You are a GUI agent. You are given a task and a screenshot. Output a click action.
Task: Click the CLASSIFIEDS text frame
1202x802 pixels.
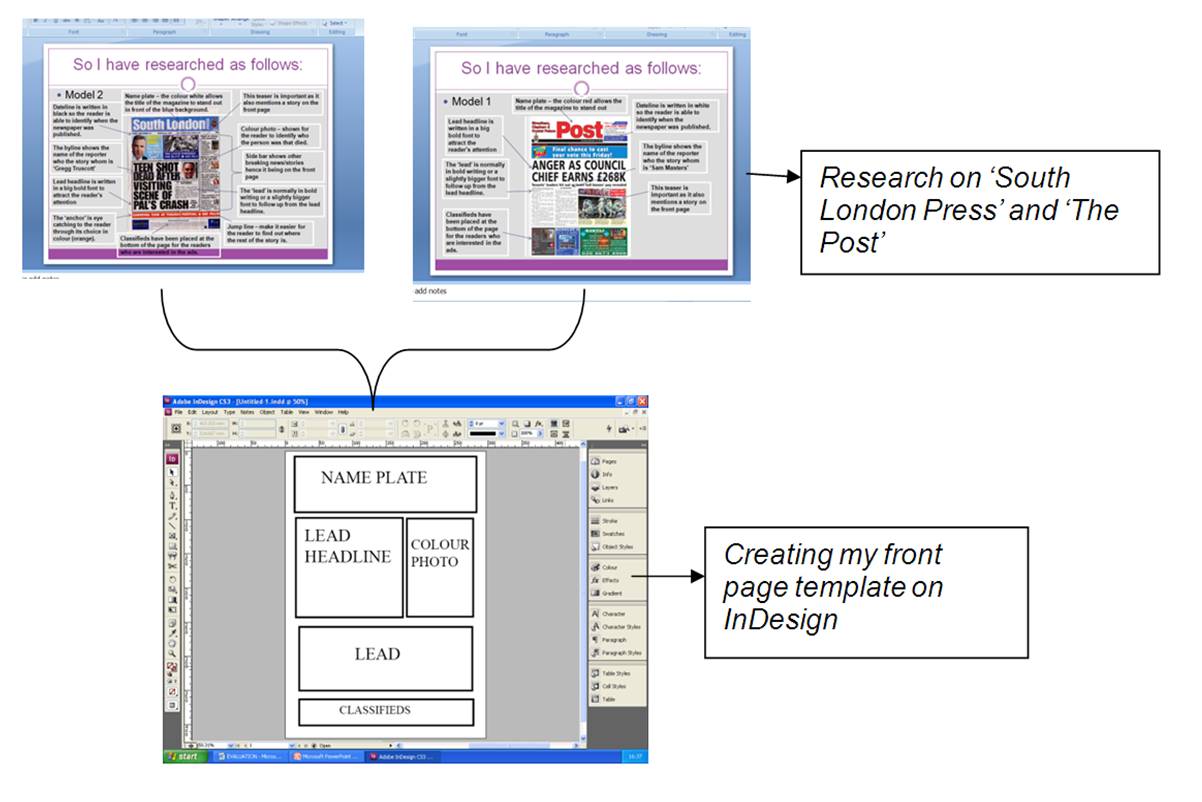(x=385, y=712)
